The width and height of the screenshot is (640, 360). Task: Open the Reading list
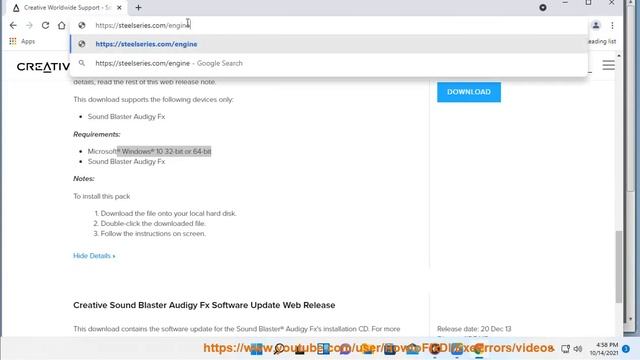(x=602, y=41)
